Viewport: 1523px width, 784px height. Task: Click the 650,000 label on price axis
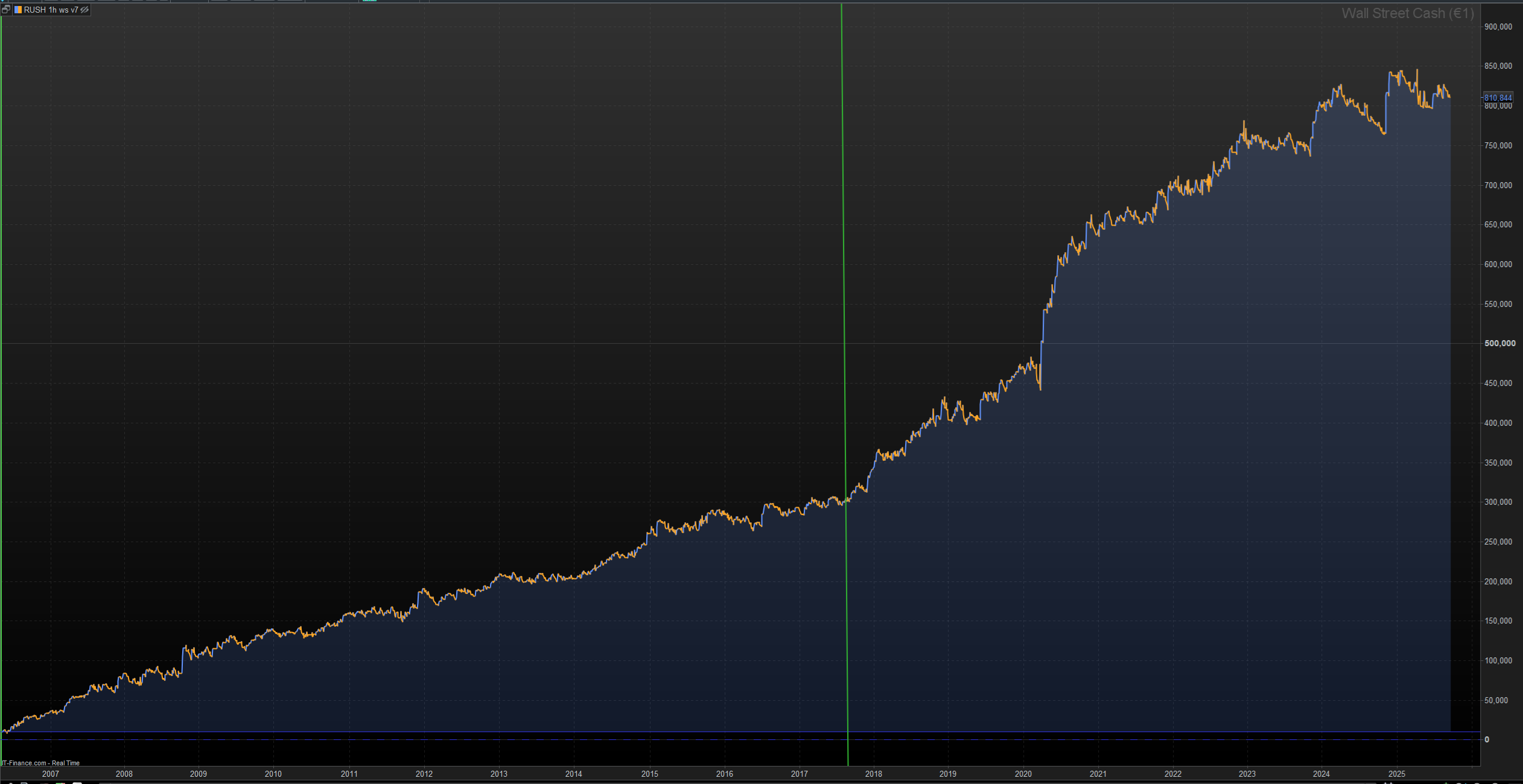click(x=1498, y=224)
